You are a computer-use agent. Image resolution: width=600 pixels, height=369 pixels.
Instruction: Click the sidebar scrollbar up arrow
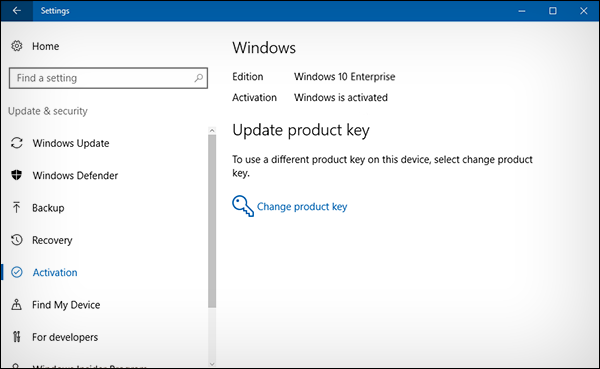[212, 131]
